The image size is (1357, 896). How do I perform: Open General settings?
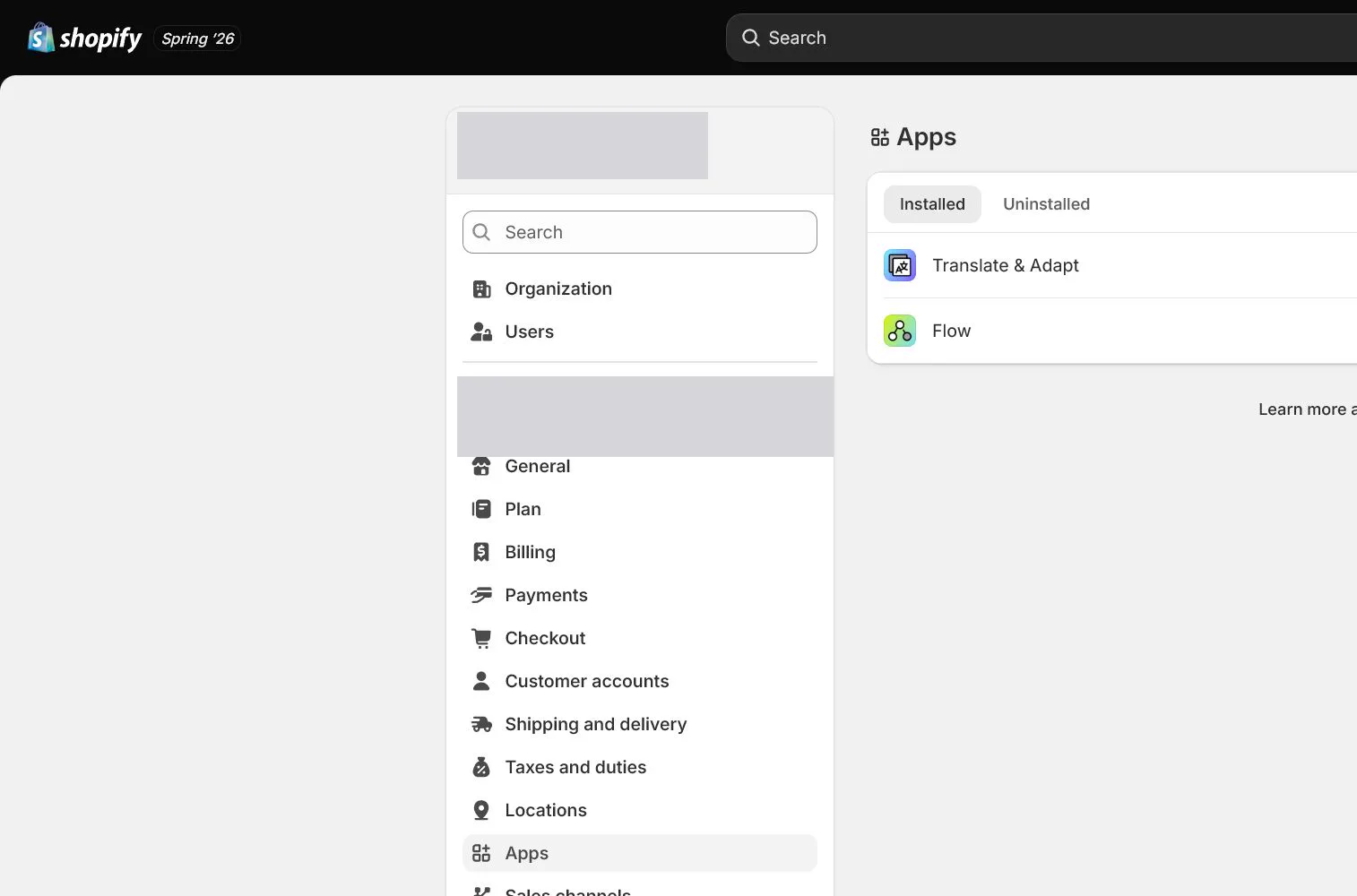coord(640,466)
